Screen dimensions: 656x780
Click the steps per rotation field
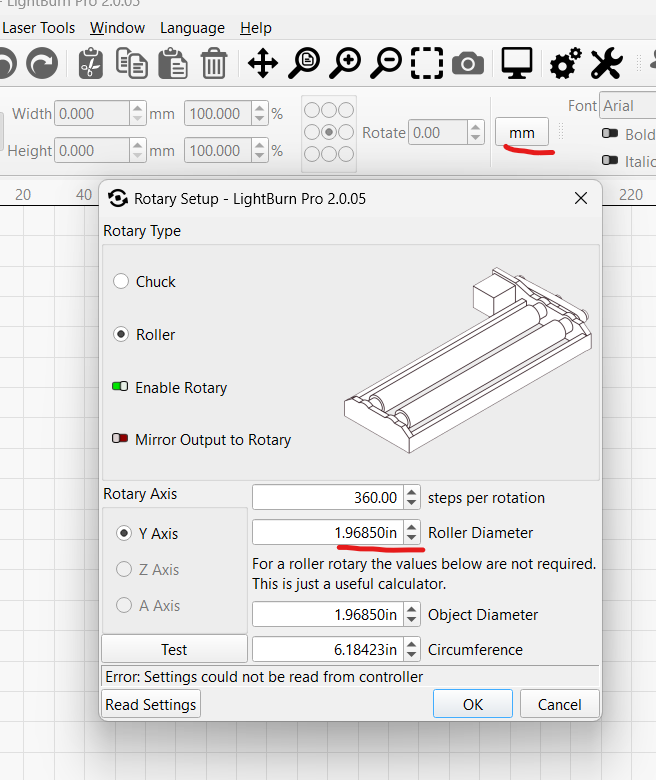(326, 497)
